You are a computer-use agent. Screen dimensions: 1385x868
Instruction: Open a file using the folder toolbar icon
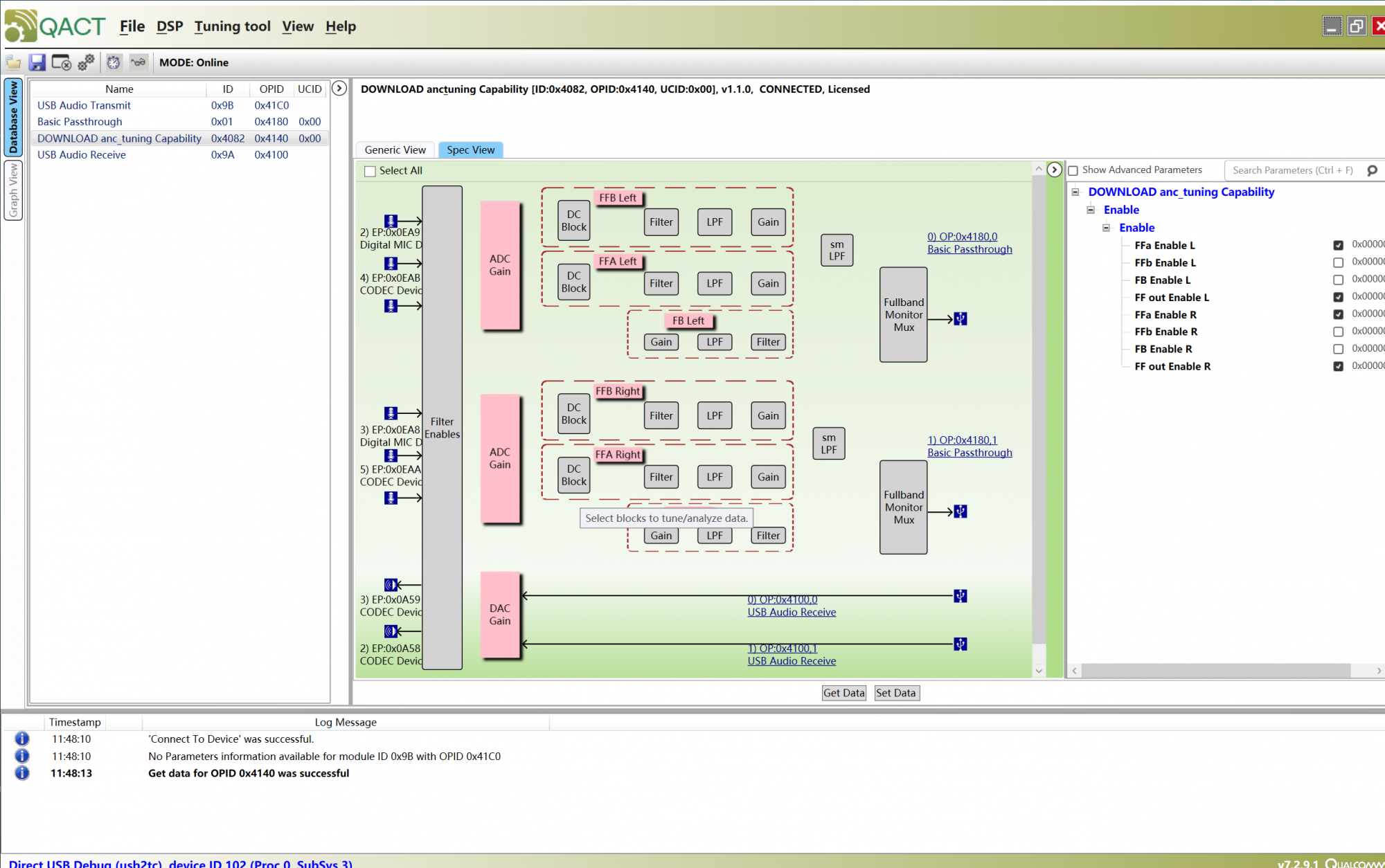pyautogui.click(x=14, y=62)
